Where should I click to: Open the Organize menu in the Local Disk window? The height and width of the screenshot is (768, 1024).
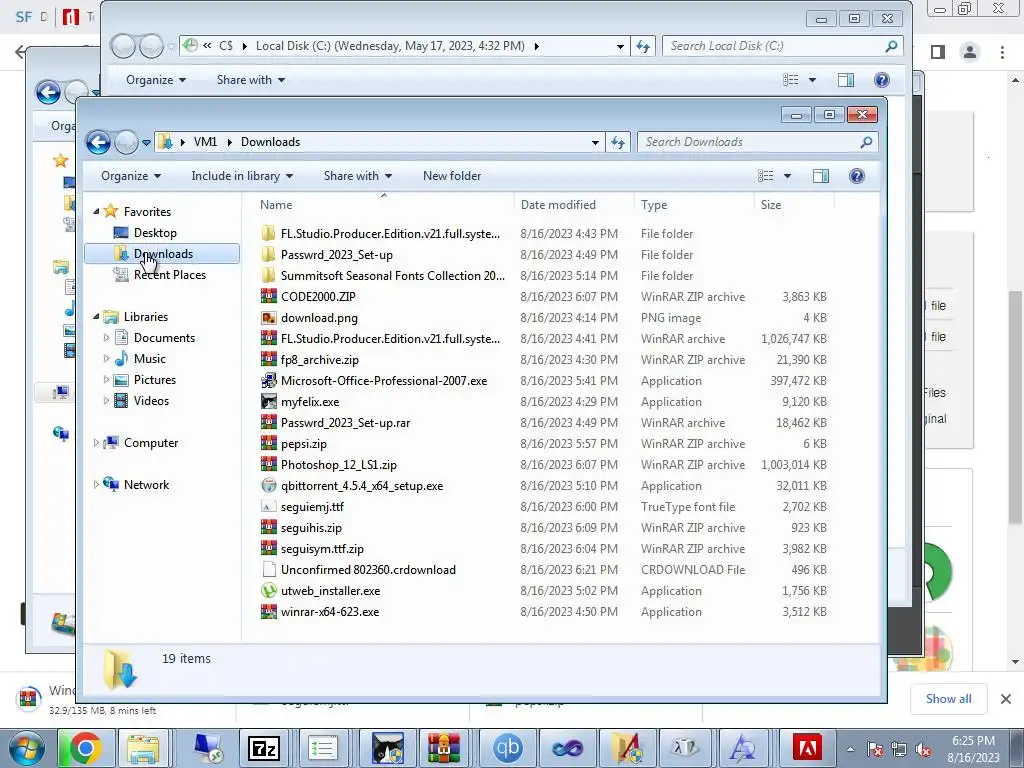(155, 80)
